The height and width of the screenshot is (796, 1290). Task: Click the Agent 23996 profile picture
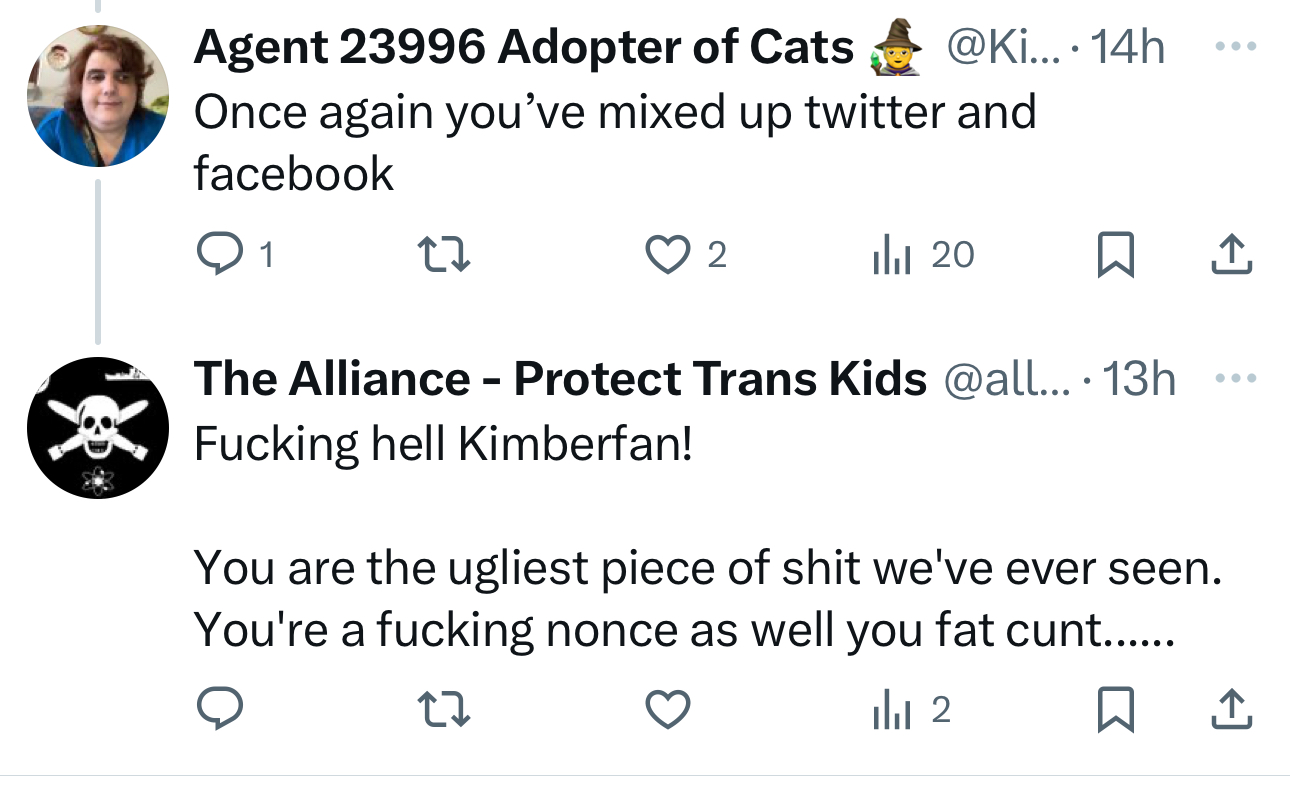click(x=97, y=96)
